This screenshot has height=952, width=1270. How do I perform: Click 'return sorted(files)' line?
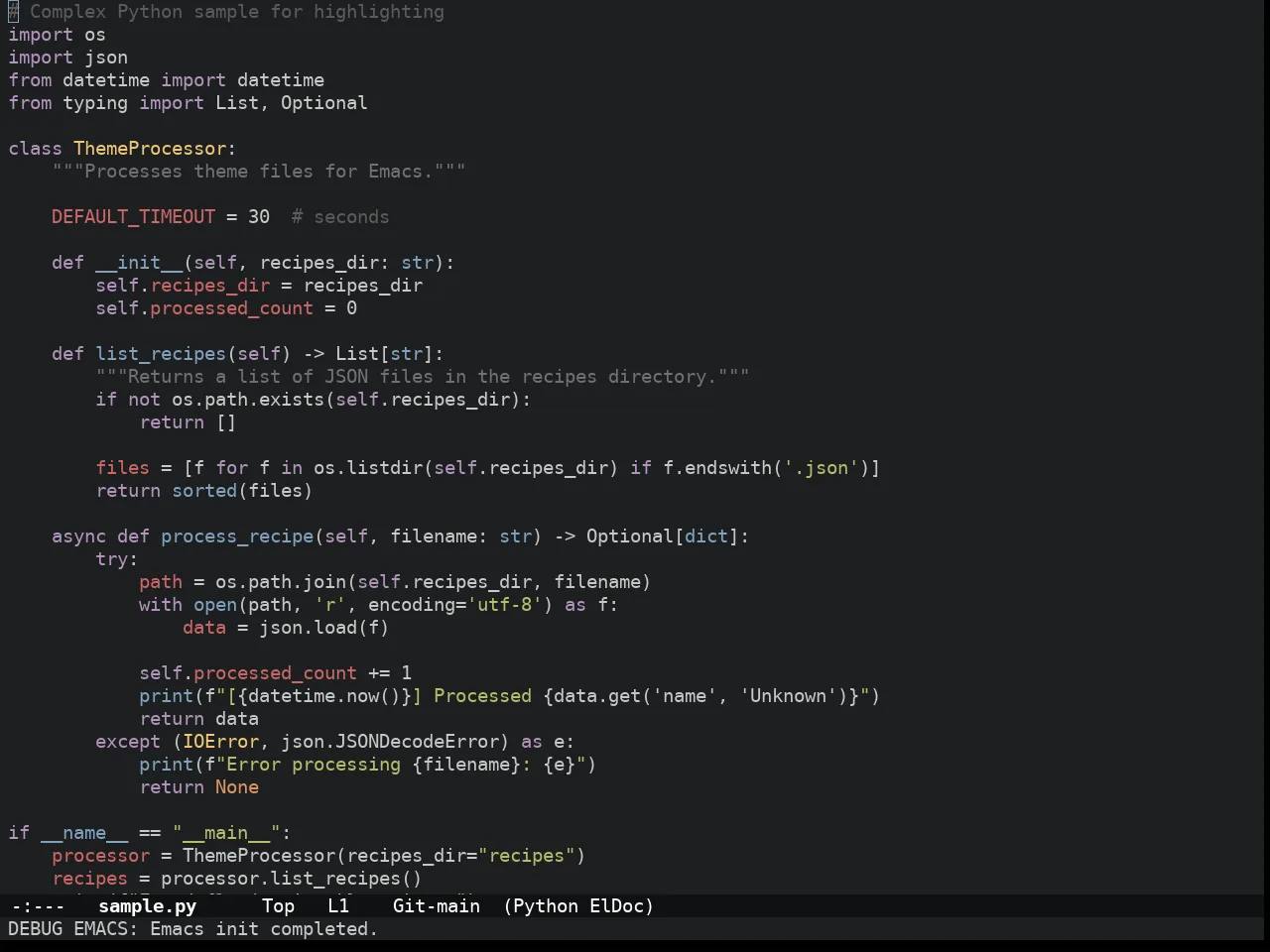pyautogui.click(x=204, y=491)
